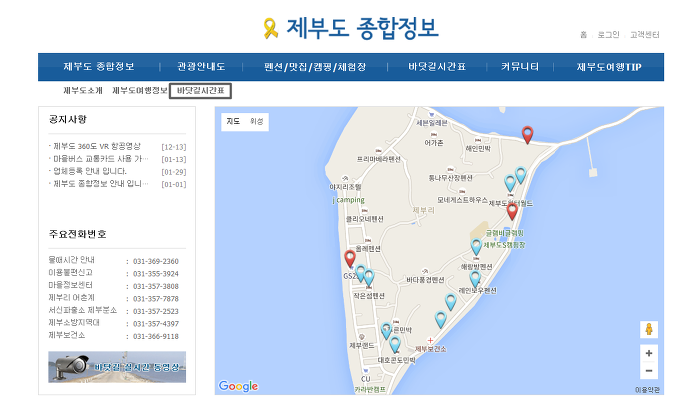Open 바닷길 실시간 동영상 CCTV banner
The image size is (683, 398).
click(117, 367)
